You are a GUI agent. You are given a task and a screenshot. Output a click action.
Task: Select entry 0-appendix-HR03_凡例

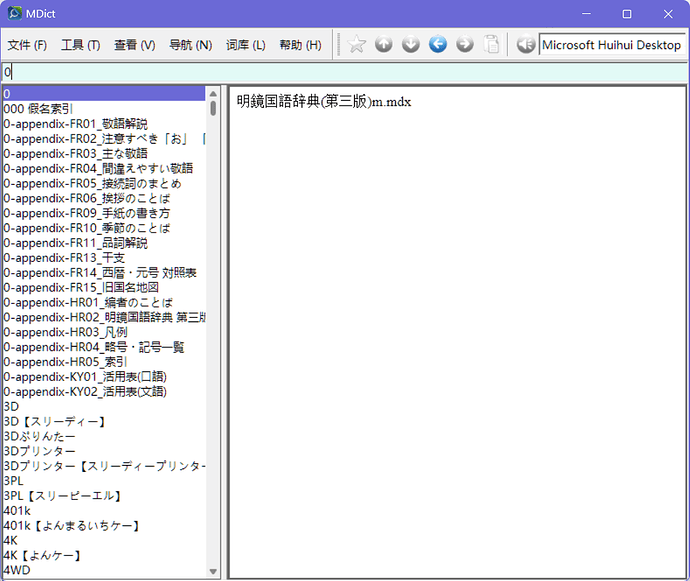[104, 332]
